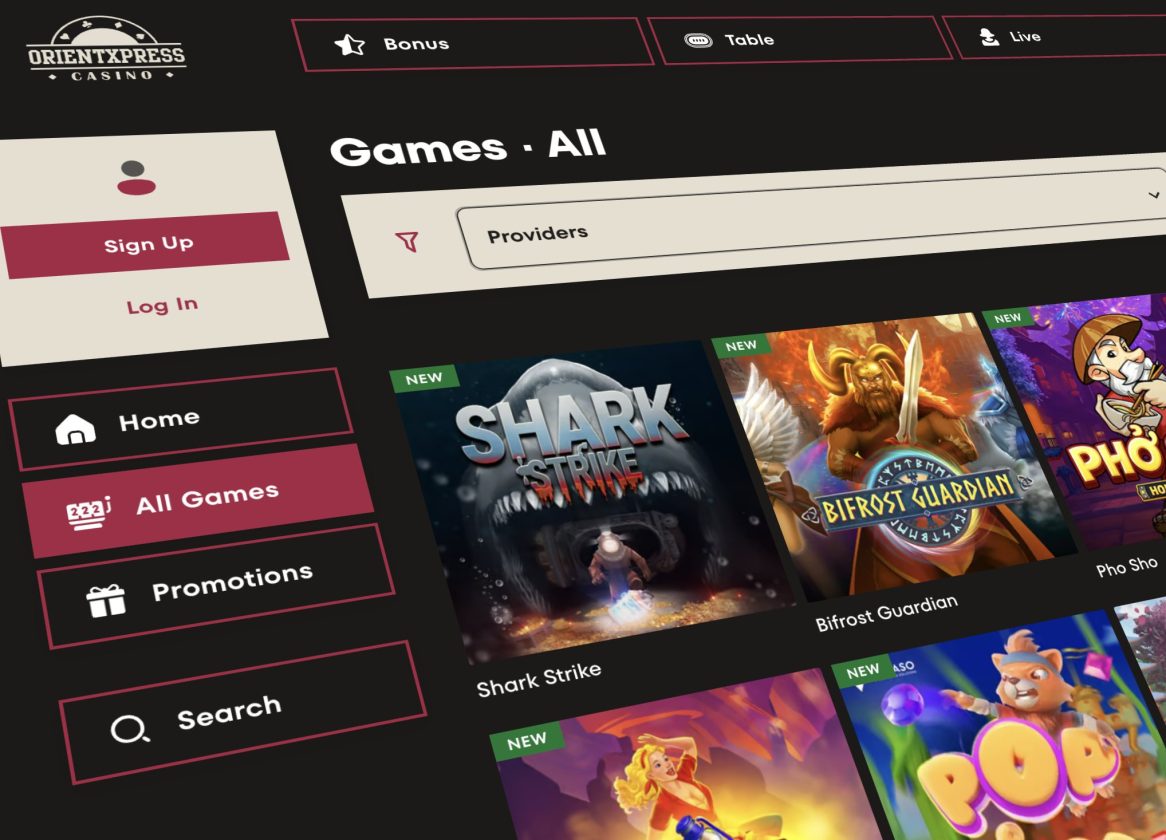Screen dimensions: 1166x840
Task: Open the Providers dropdown
Action: [811, 219]
